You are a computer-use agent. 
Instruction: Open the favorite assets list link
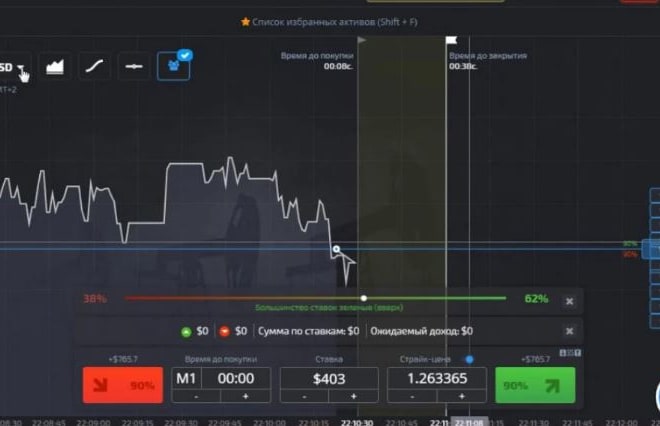click(x=335, y=22)
